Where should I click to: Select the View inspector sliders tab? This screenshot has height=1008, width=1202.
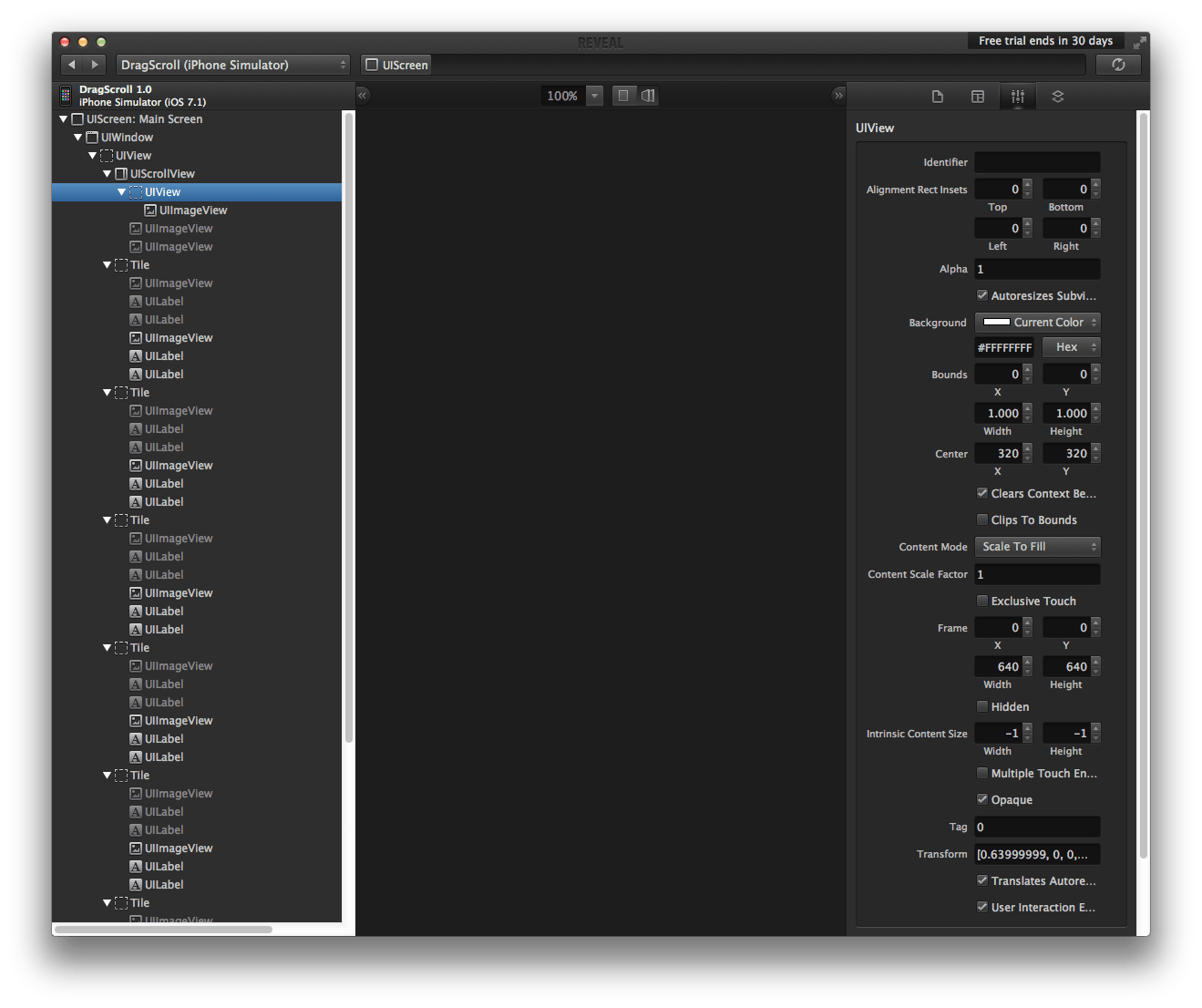point(1018,97)
